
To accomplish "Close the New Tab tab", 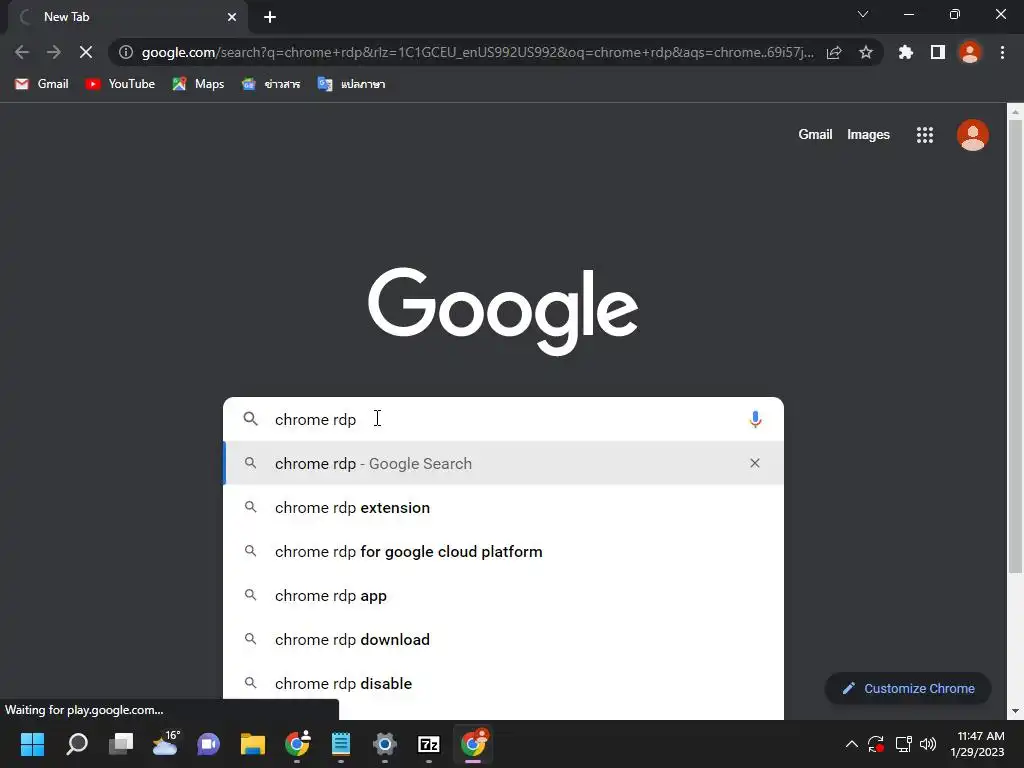I will pos(232,17).
